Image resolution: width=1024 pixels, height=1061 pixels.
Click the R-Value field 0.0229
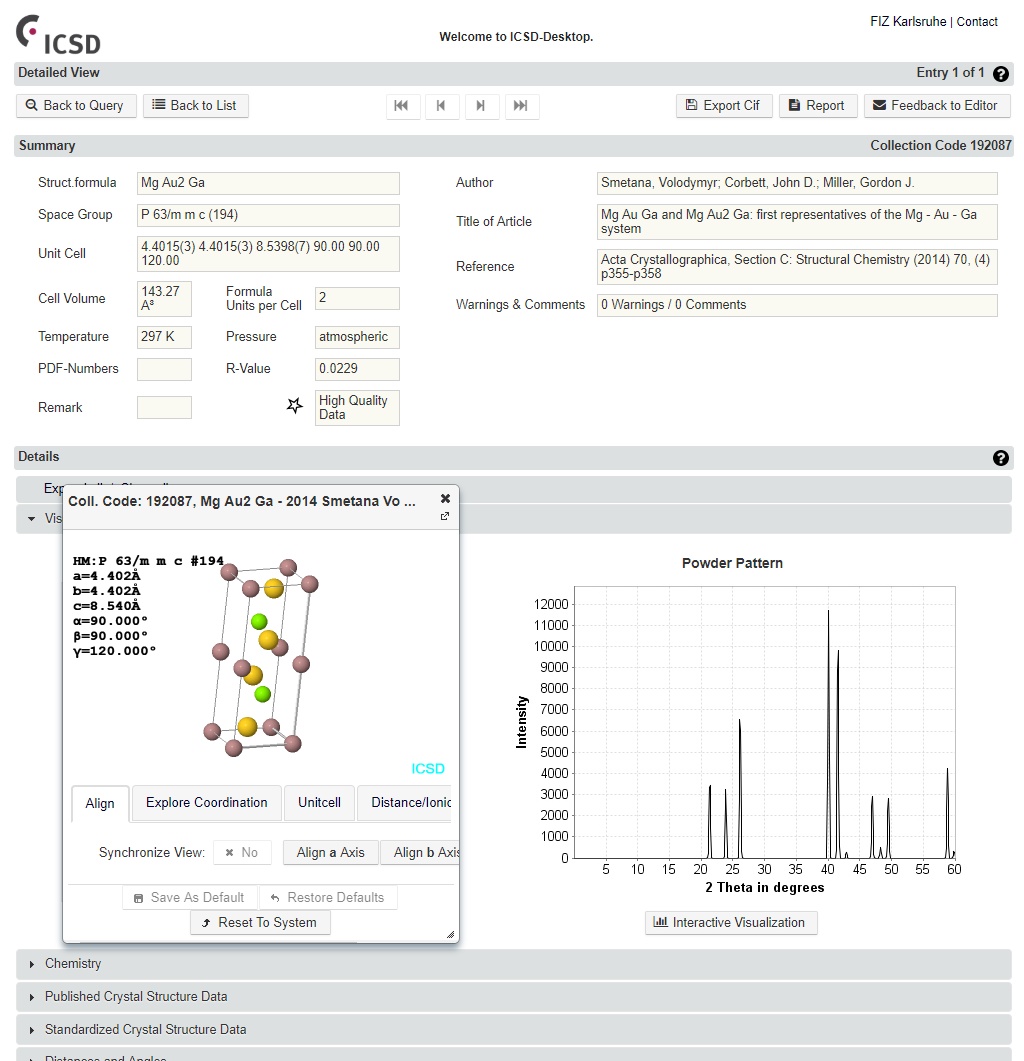(357, 369)
